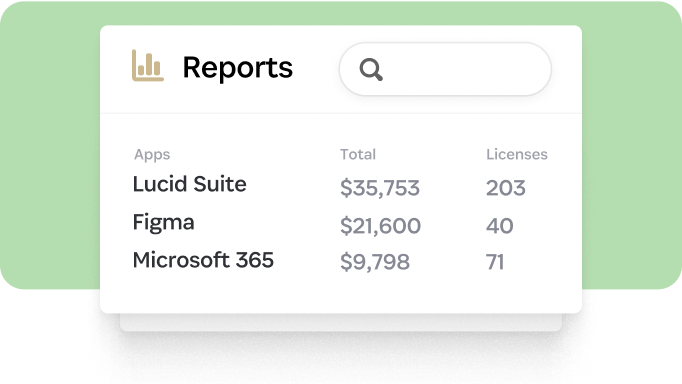The width and height of the screenshot is (682, 384).
Task: Click the Reports bar chart icon
Action: click(x=148, y=66)
